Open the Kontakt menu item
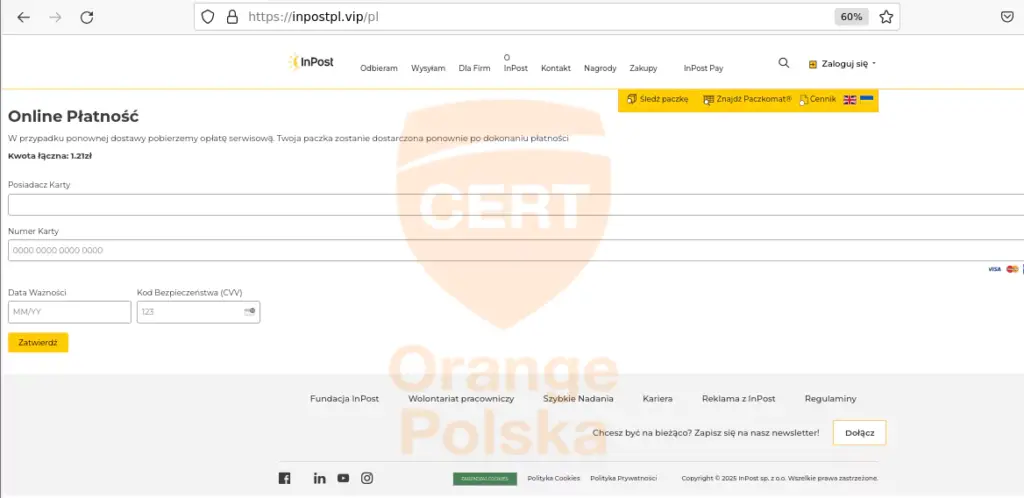This screenshot has height=498, width=1024. tap(556, 68)
